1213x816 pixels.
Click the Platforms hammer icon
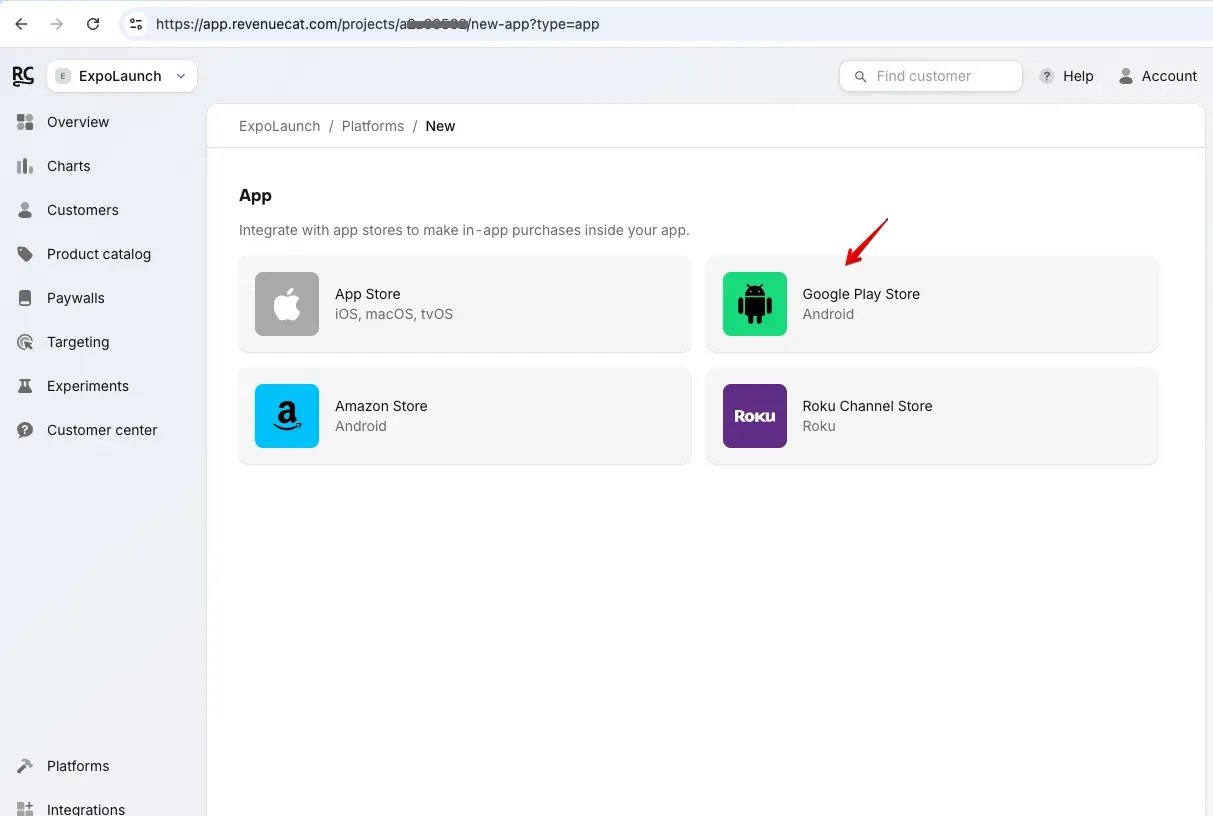click(x=26, y=766)
